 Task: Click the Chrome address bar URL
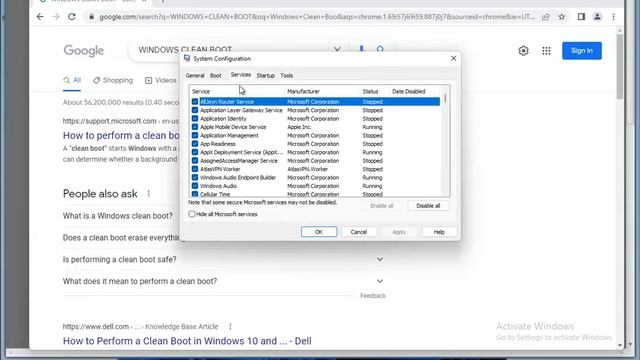coord(317,17)
